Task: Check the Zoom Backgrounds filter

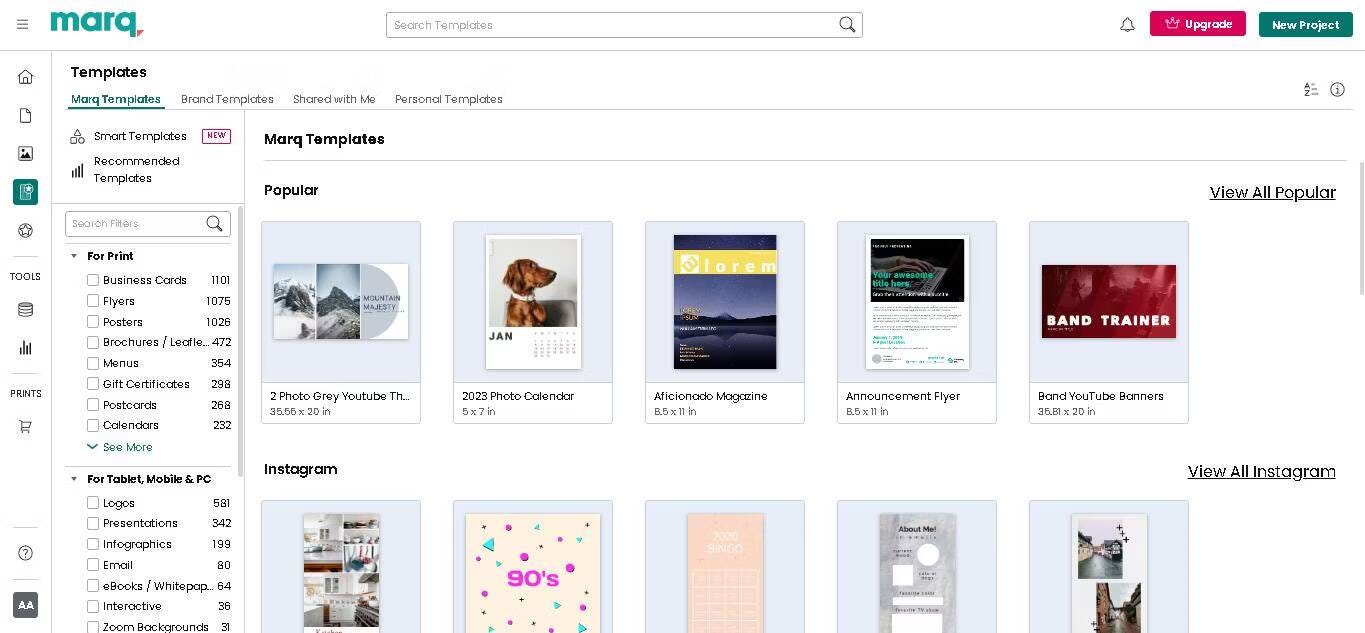Action: (93, 627)
